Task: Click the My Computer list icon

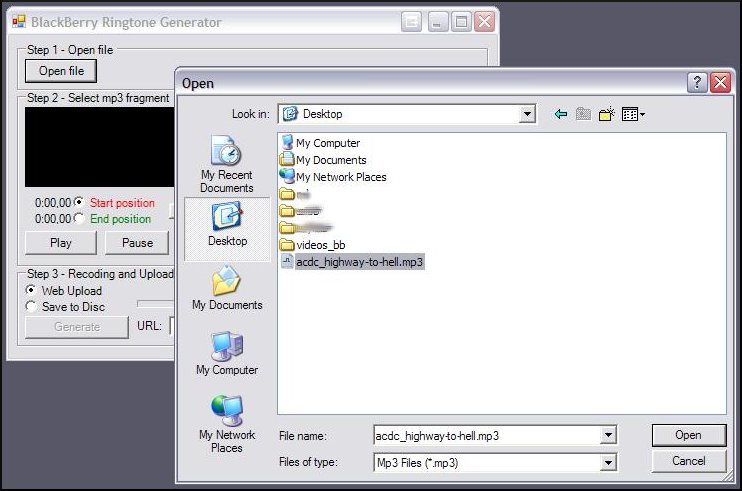Action: point(287,142)
